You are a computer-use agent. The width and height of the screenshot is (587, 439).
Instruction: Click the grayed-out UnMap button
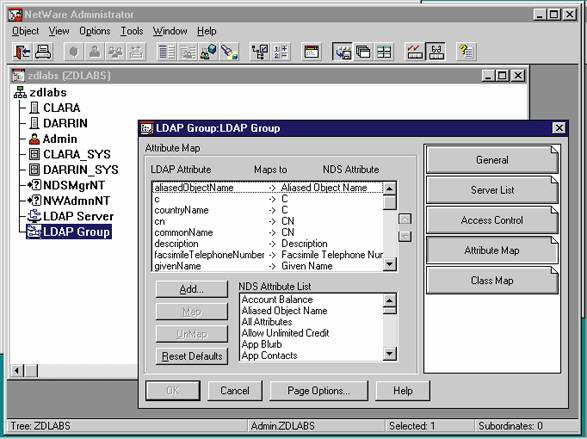191,334
